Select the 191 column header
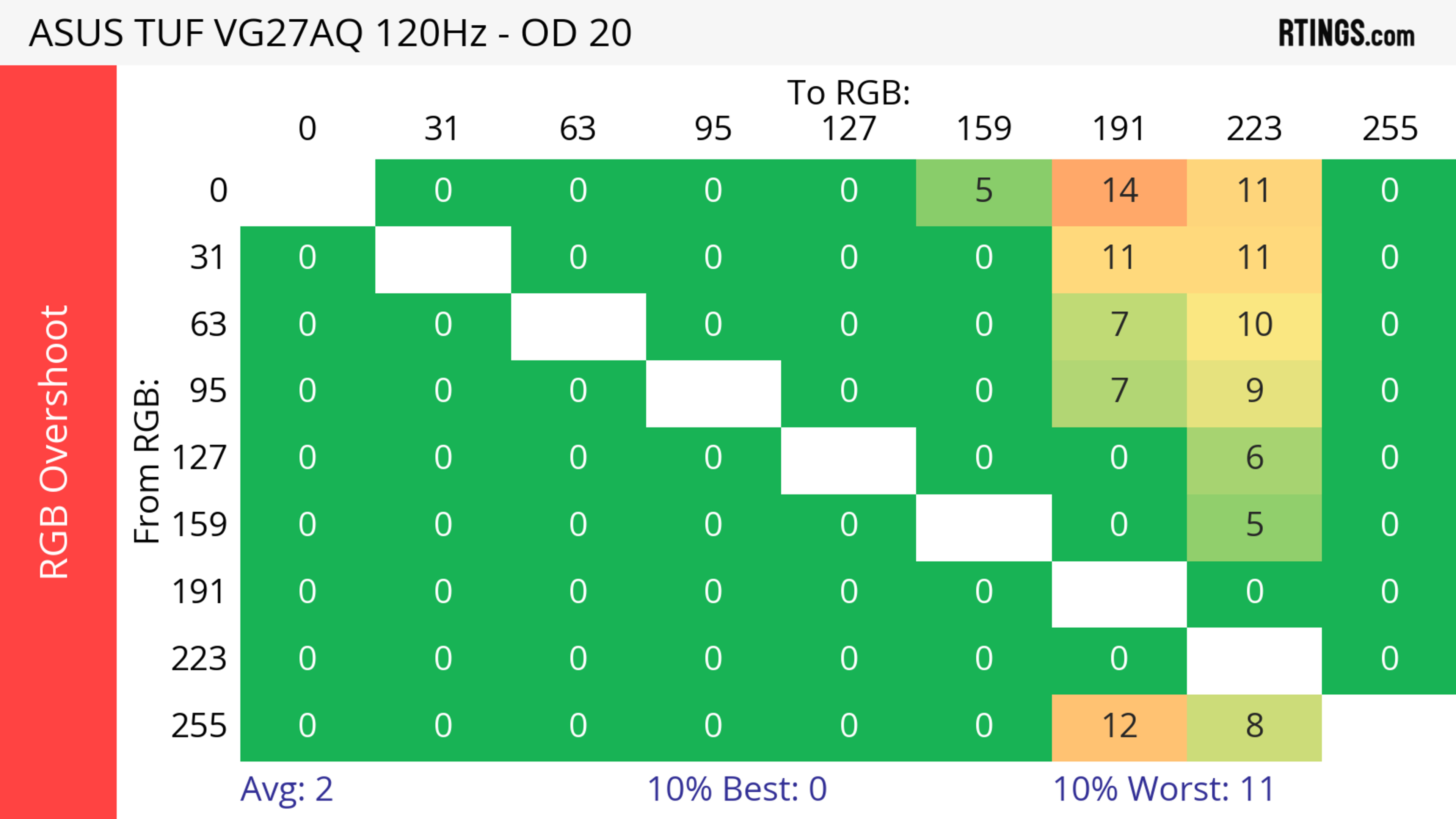 click(x=1119, y=129)
